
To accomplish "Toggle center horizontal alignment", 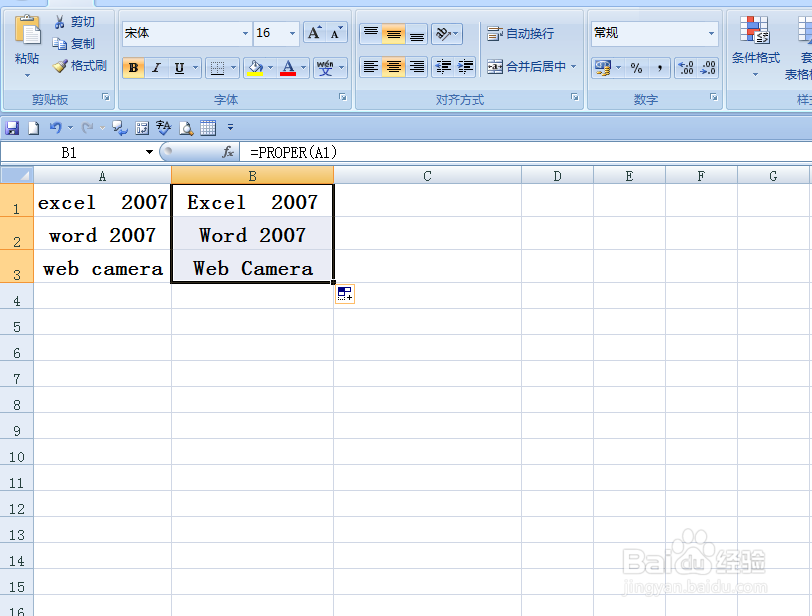I will click(x=394, y=67).
